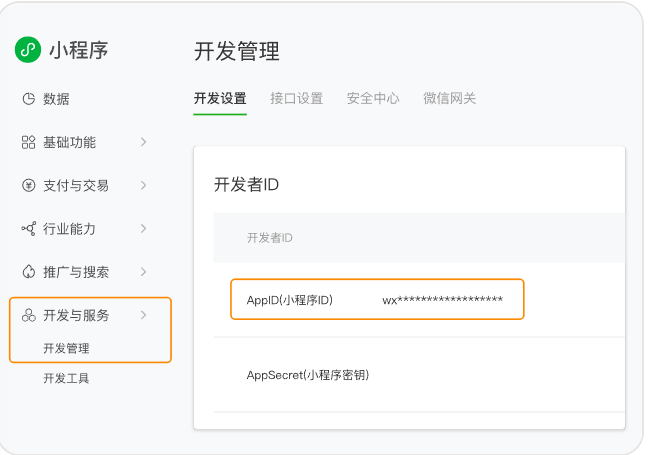652x455 pixels.
Task: Select 开发管理 submenu item
Action: click(66, 348)
